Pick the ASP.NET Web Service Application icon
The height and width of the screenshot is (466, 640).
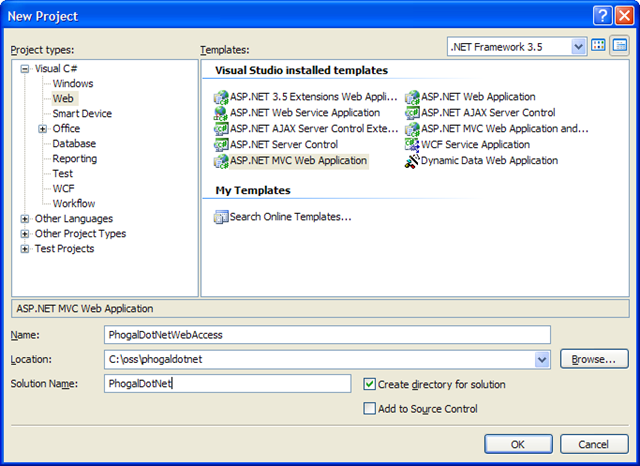pyautogui.click(x=222, y=113)
